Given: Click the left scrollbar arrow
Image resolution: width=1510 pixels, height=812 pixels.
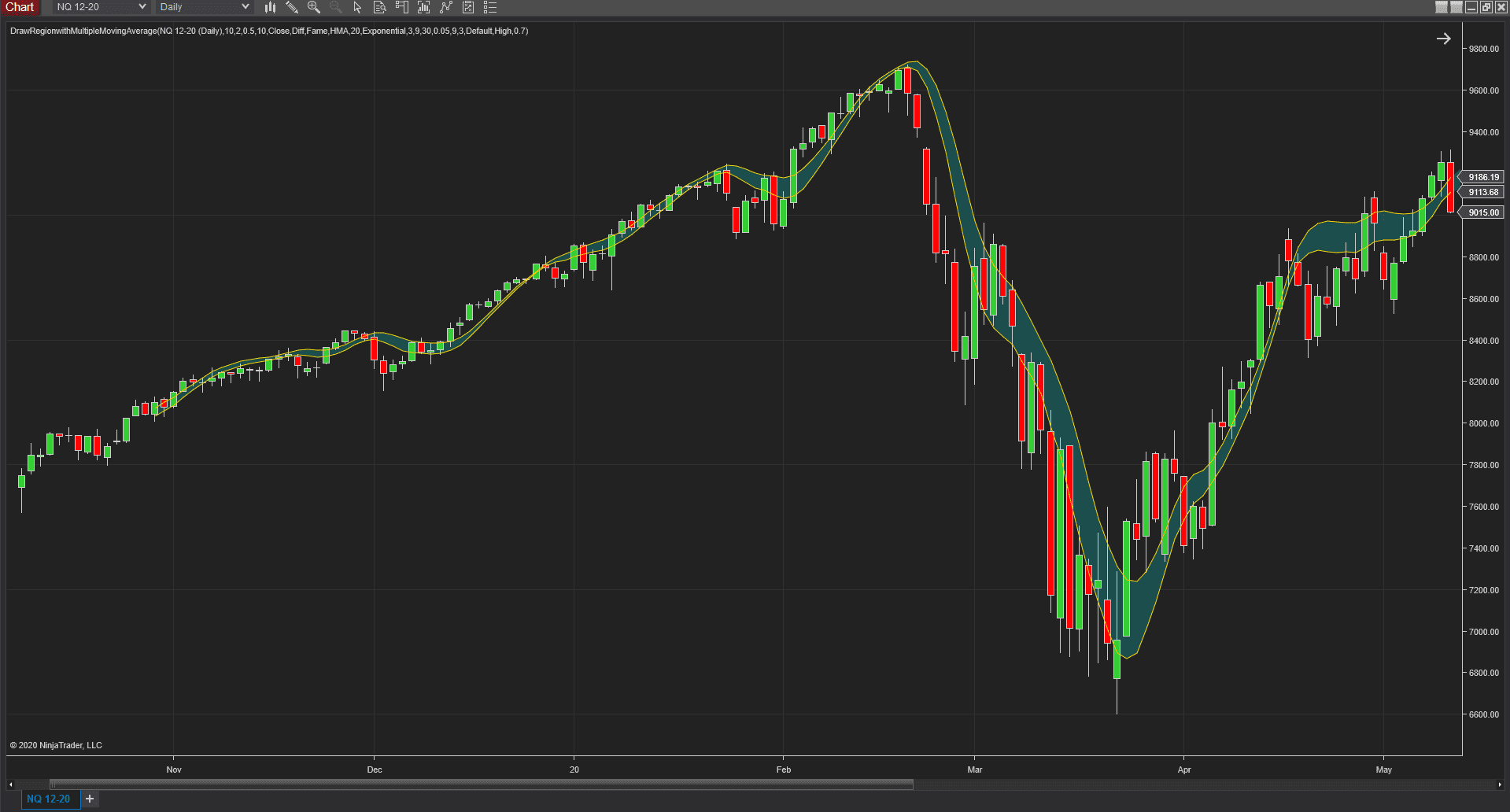Looking at the screenshot, I should coord(10,784).
